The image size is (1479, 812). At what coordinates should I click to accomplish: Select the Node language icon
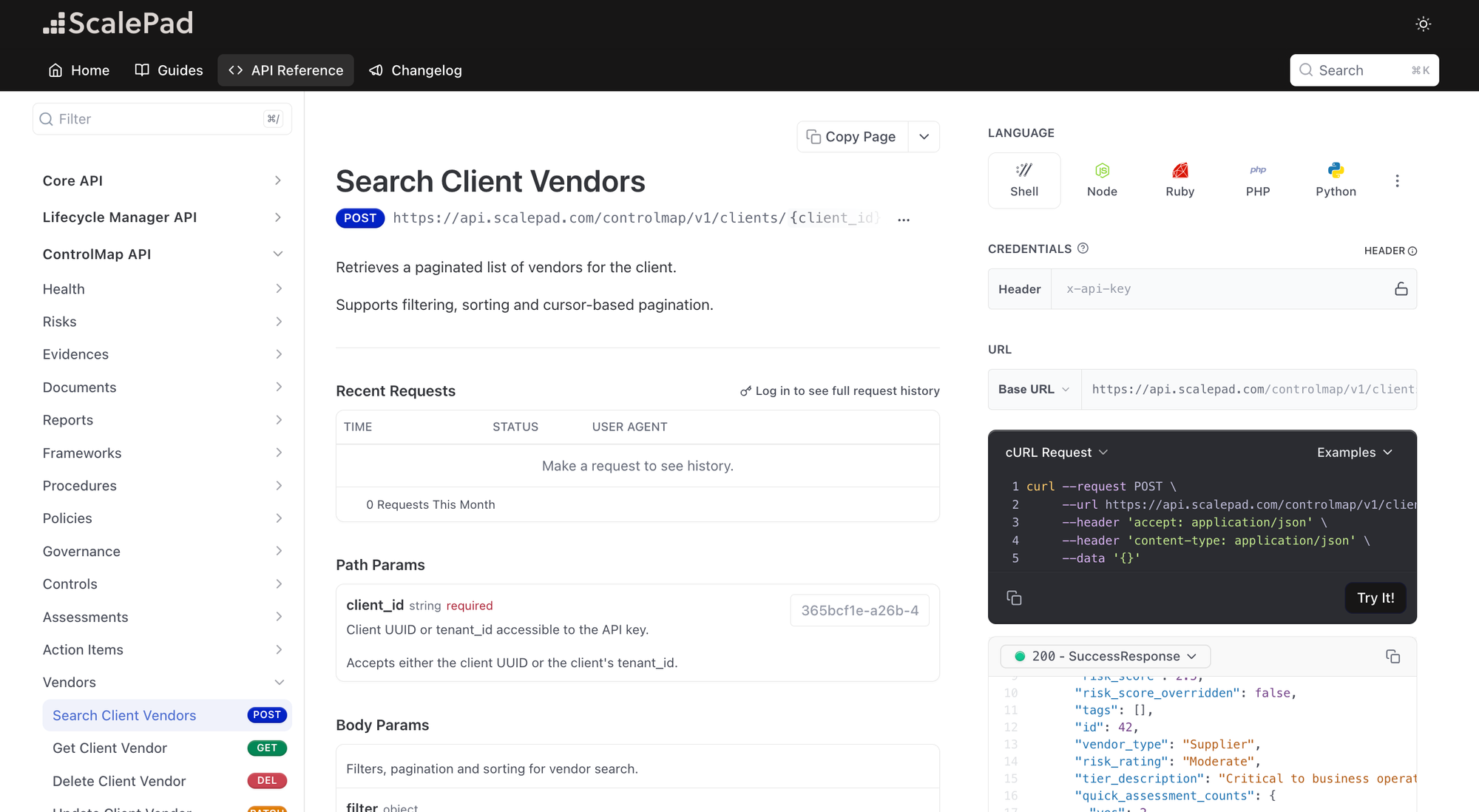pos(1102,180)
